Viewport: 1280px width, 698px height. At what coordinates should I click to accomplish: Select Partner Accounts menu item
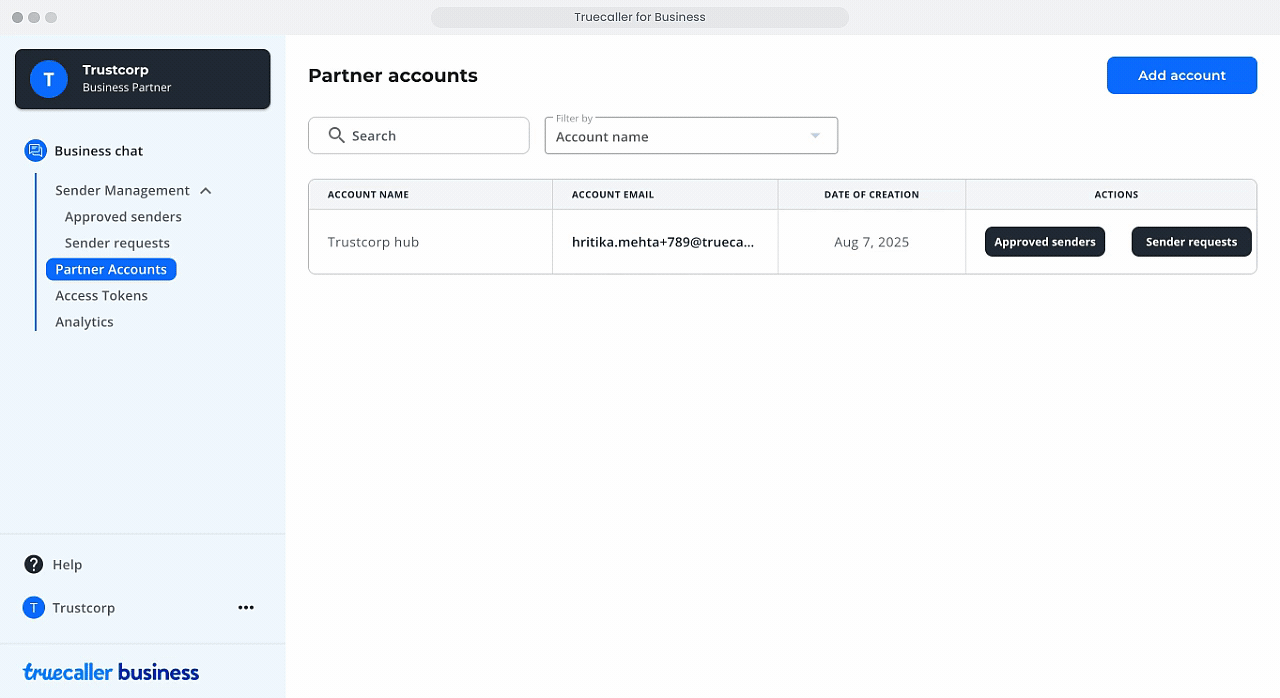[x=111, y=270]
